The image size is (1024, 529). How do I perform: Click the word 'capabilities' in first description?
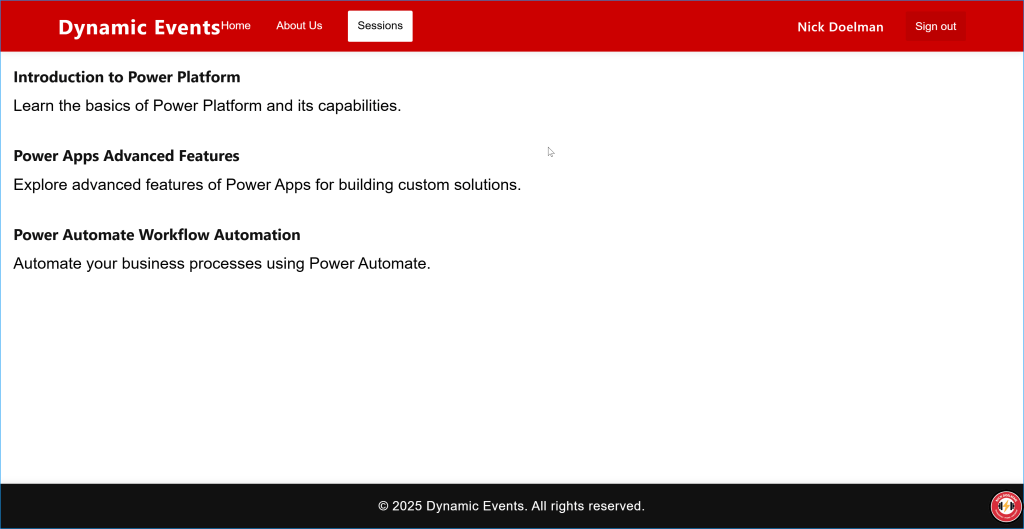click(x=357, y=106)
